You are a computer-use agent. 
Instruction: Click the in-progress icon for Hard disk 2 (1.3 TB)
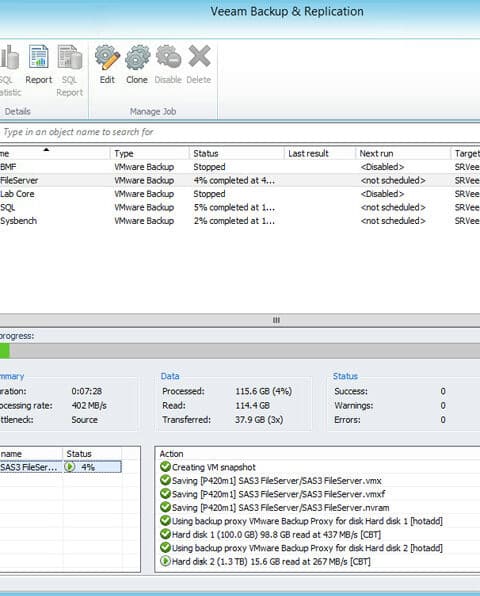(165, 561)
